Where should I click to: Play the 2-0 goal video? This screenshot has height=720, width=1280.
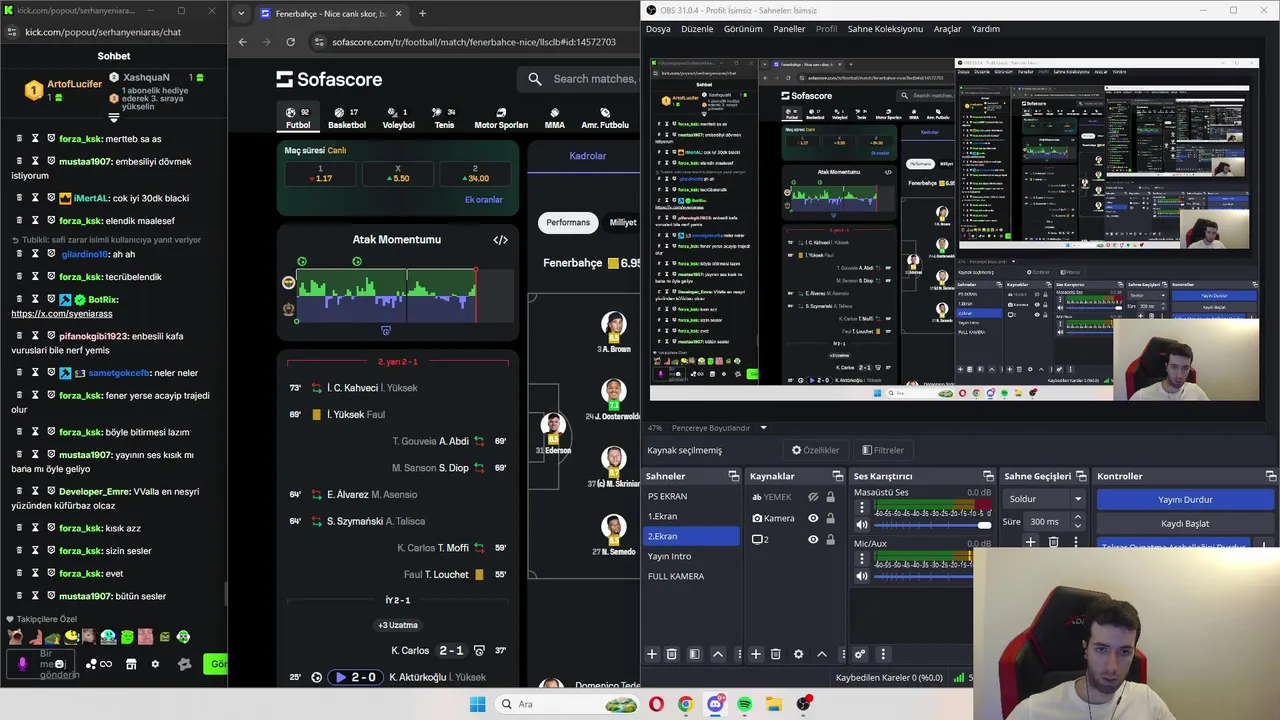pyautogui.click(x=355, y=677)
